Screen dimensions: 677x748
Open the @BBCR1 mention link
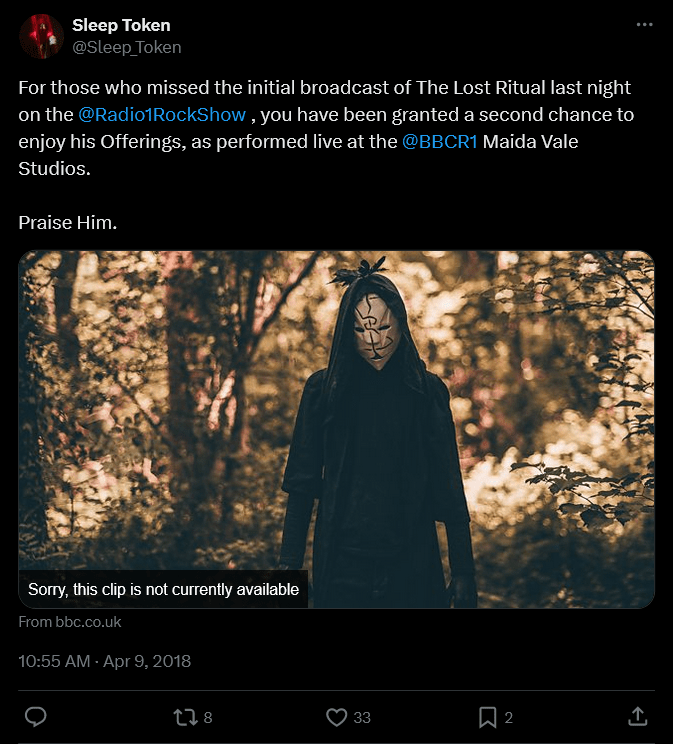pos(441,142)
